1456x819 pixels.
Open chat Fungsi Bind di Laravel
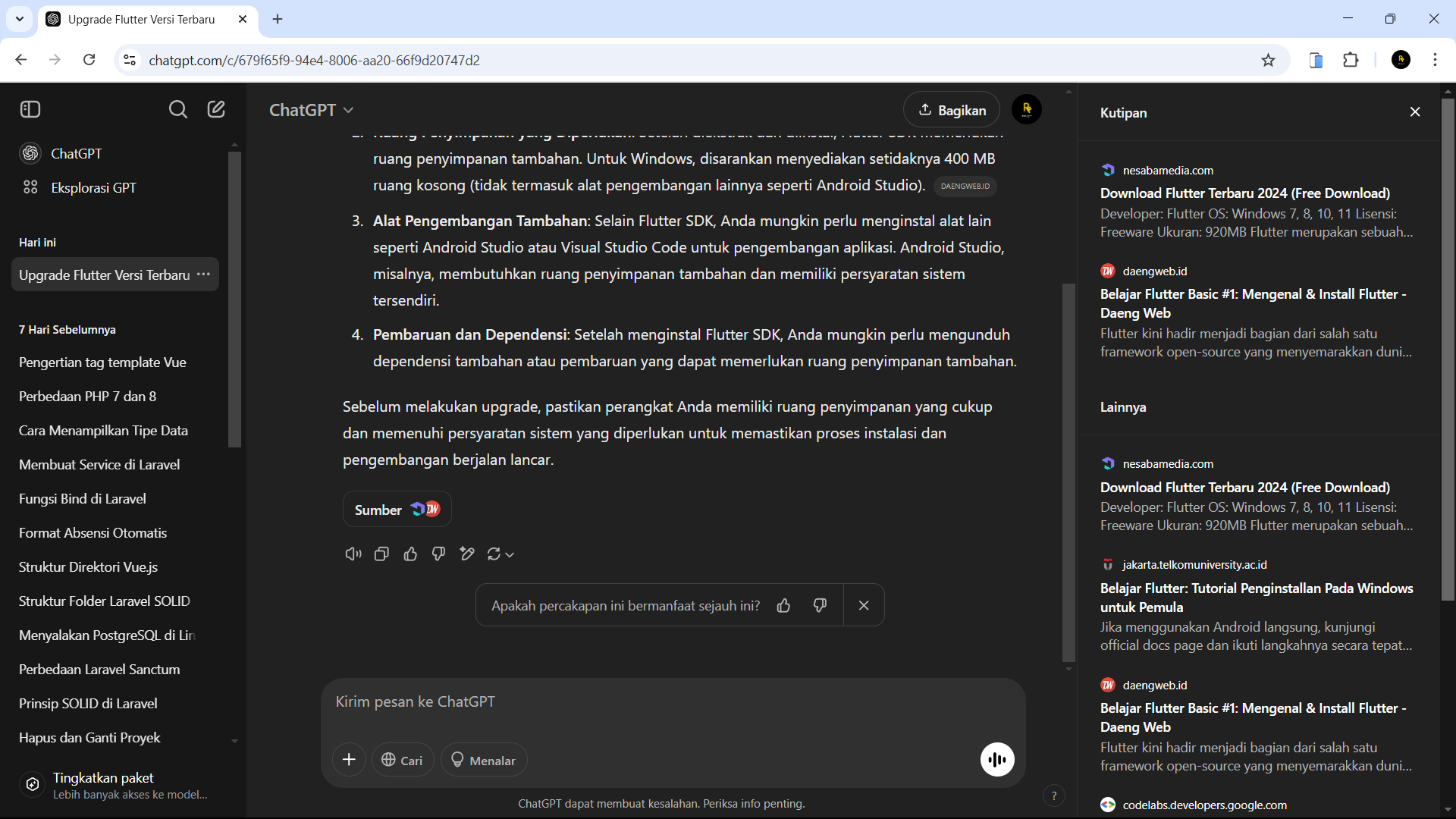pyautogui.click(x=115, y=499)
